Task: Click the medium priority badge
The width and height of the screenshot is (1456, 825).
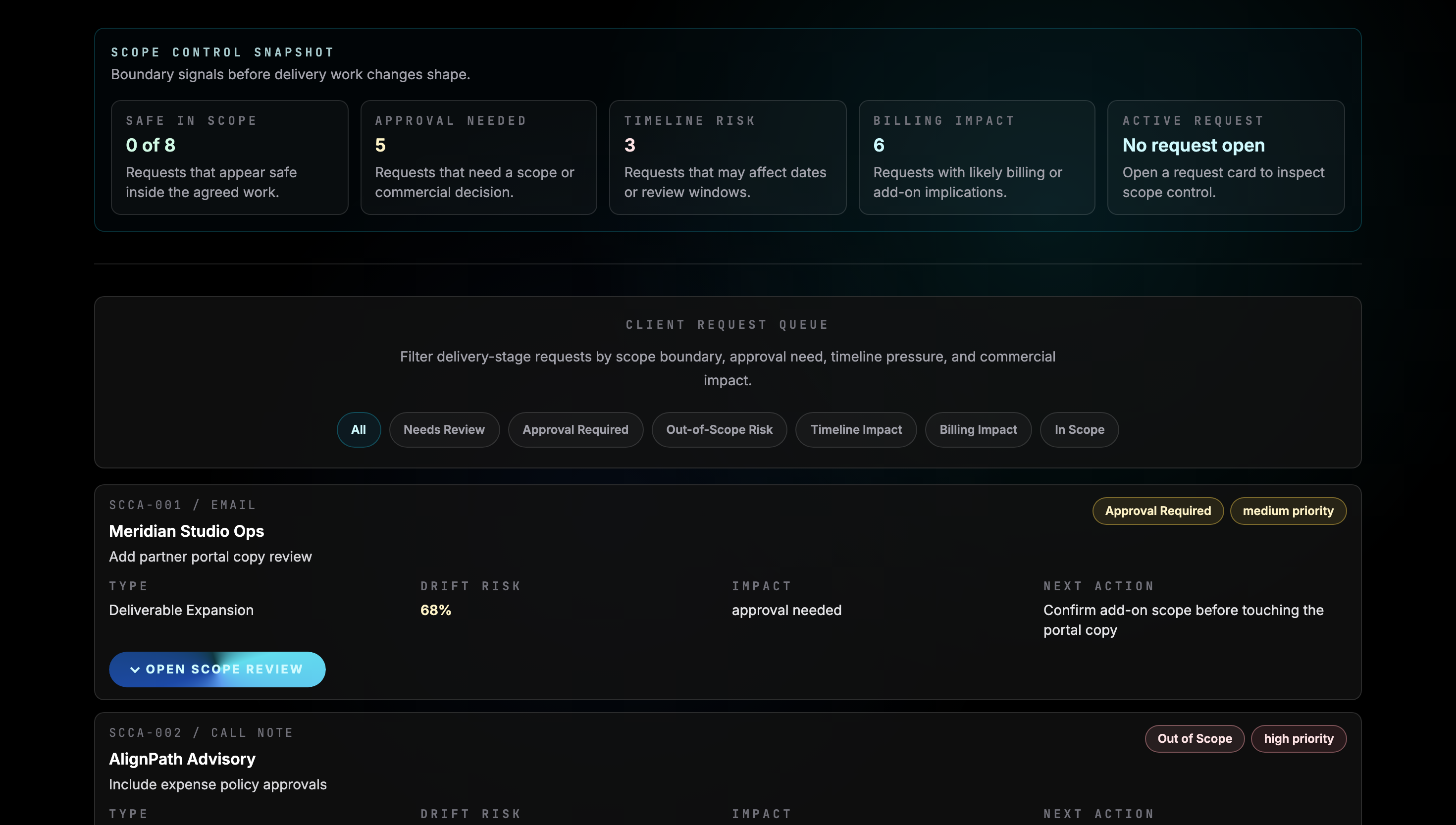Action: click(1288, 511)
